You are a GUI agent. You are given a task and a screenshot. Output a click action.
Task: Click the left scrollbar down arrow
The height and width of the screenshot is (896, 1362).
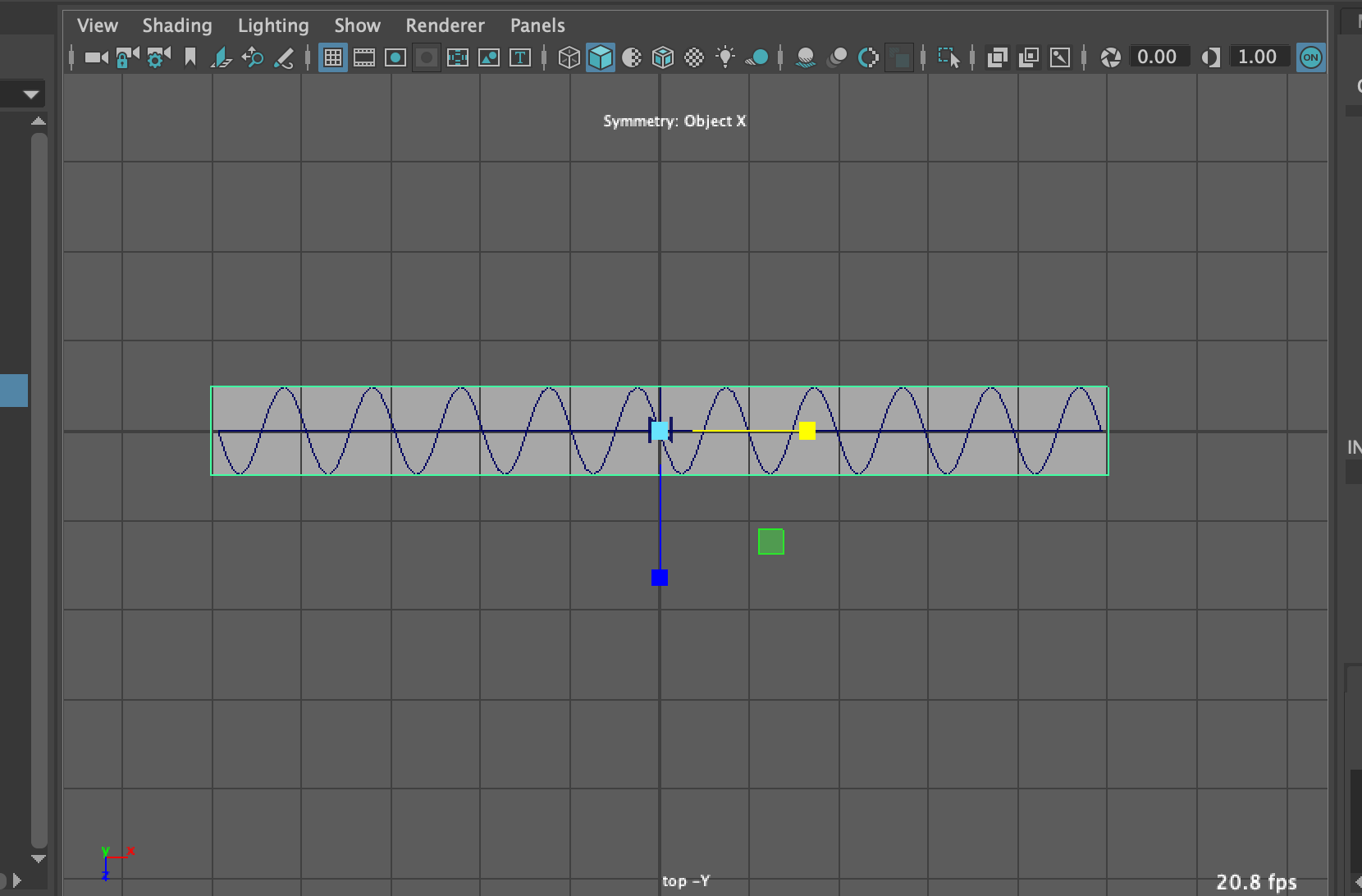(39, 858)
